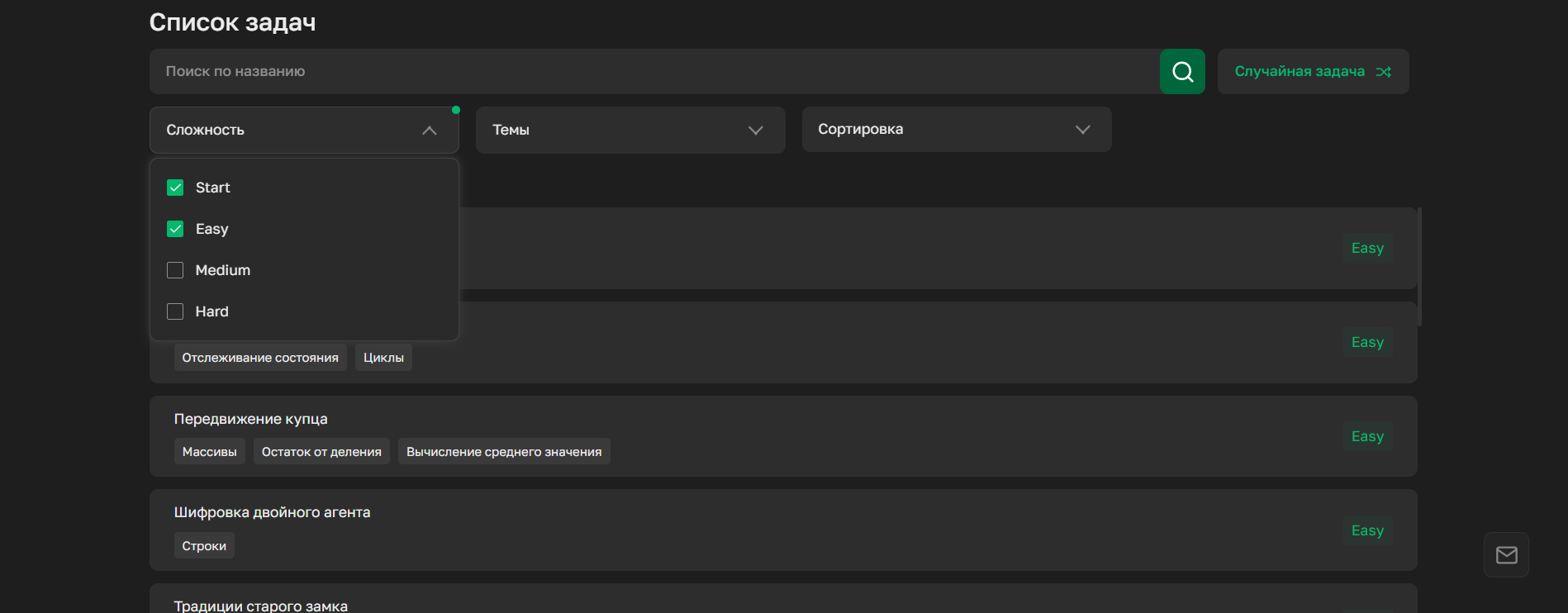
Task: Enable the Medium difficulty checkbox
Action: point(175,270)
